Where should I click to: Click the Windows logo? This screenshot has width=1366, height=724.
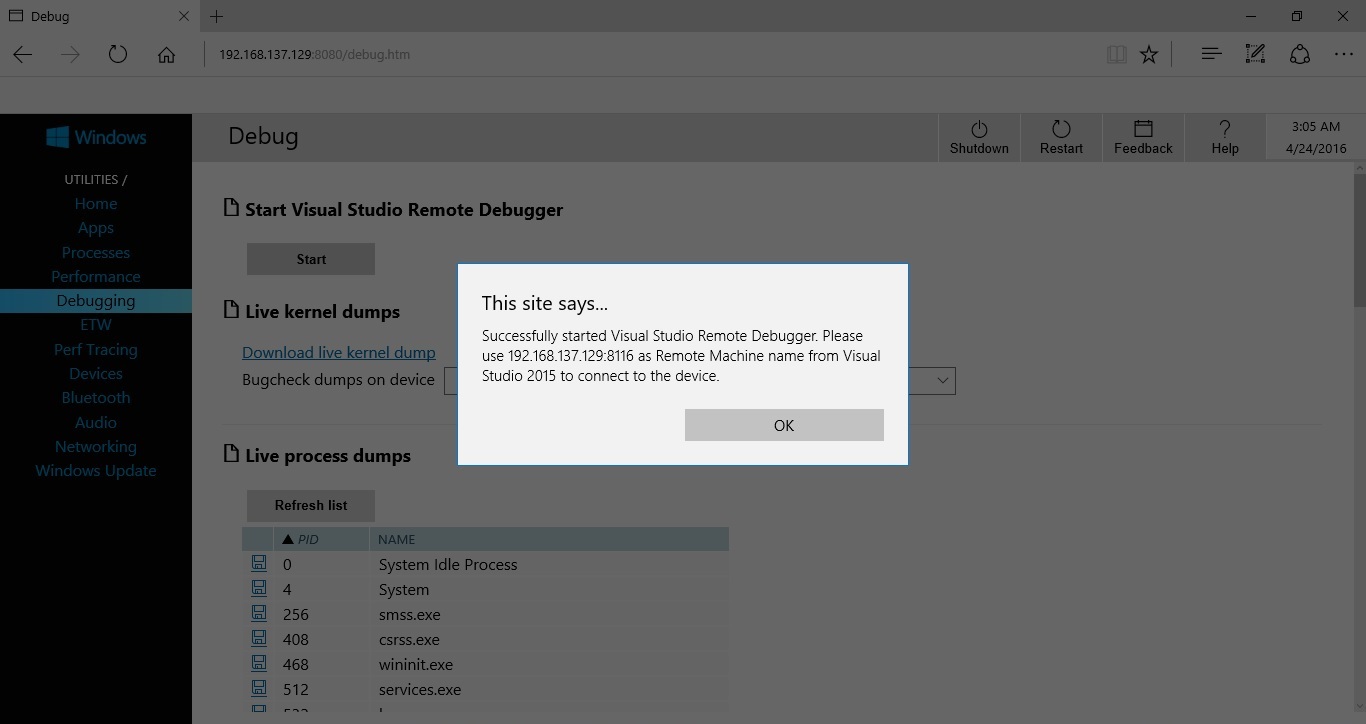point(96,137)
